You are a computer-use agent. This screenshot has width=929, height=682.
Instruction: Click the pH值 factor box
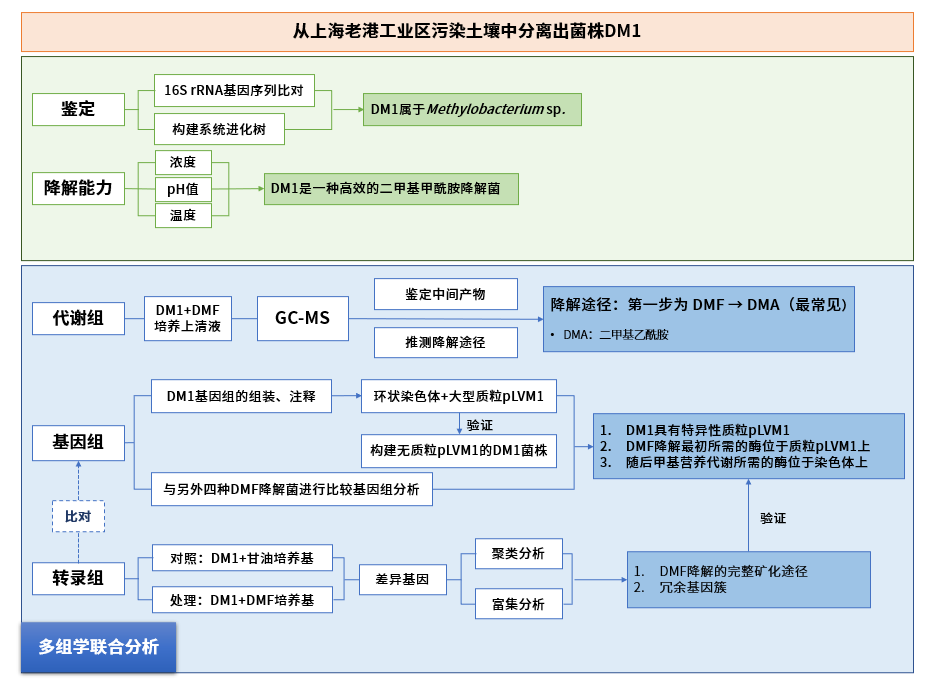pos(183,188)
